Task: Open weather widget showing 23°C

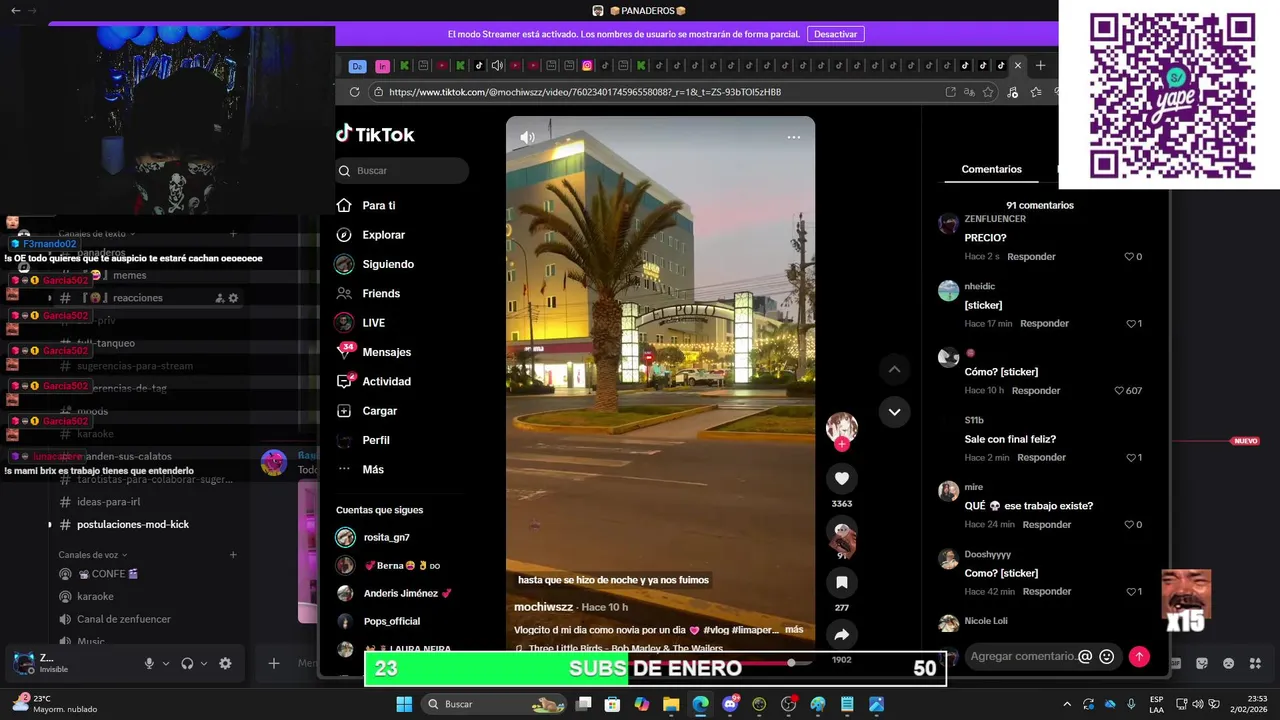Action: pyautogui.click(x=54, y=704)
